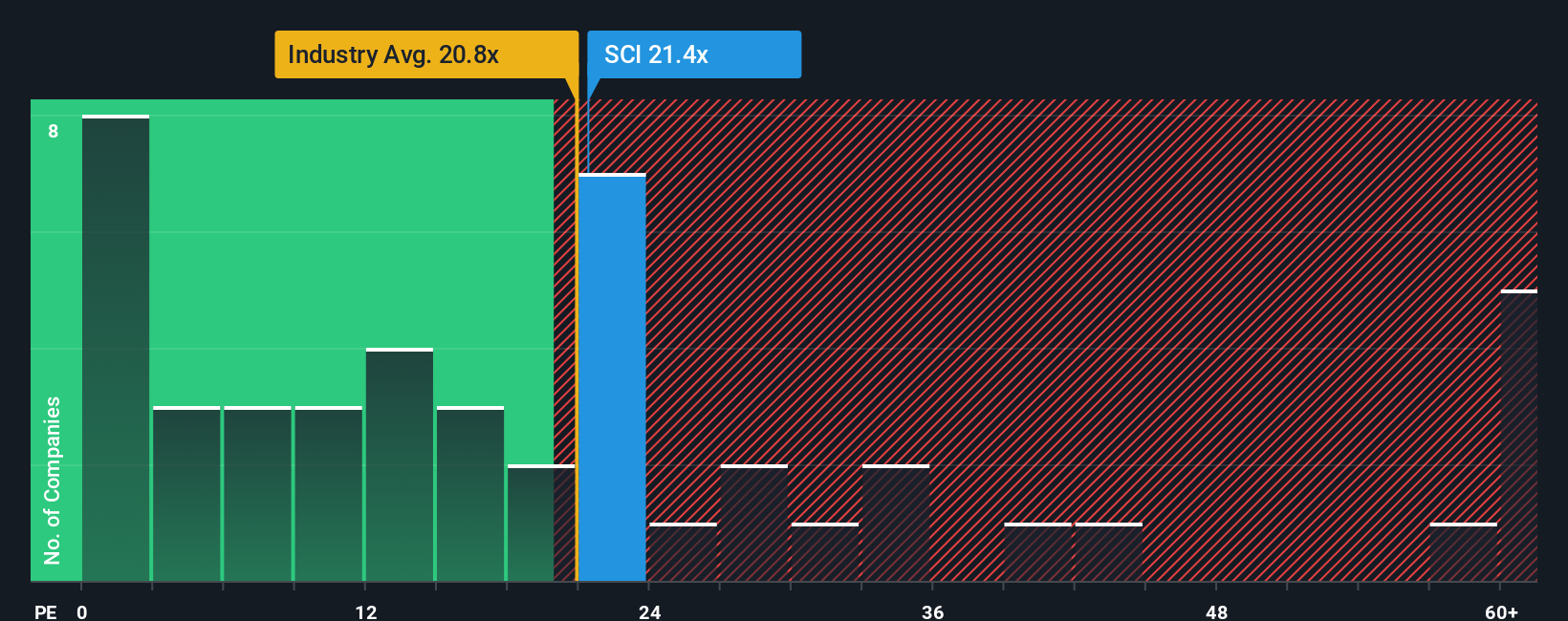Click the x-axis label 36
Image resolution: width=1568 pixels, height=621 pixels.
933,611
